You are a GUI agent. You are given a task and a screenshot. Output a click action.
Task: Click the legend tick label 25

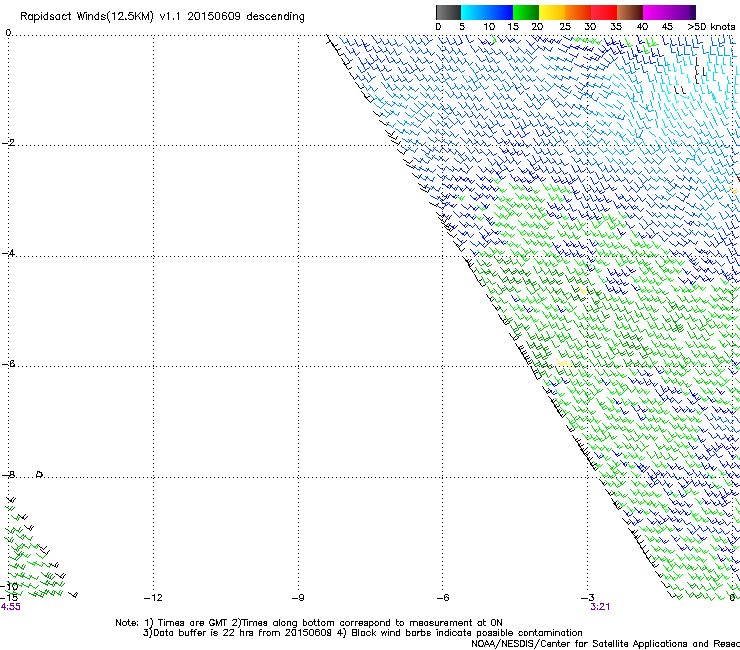point(565,26)
